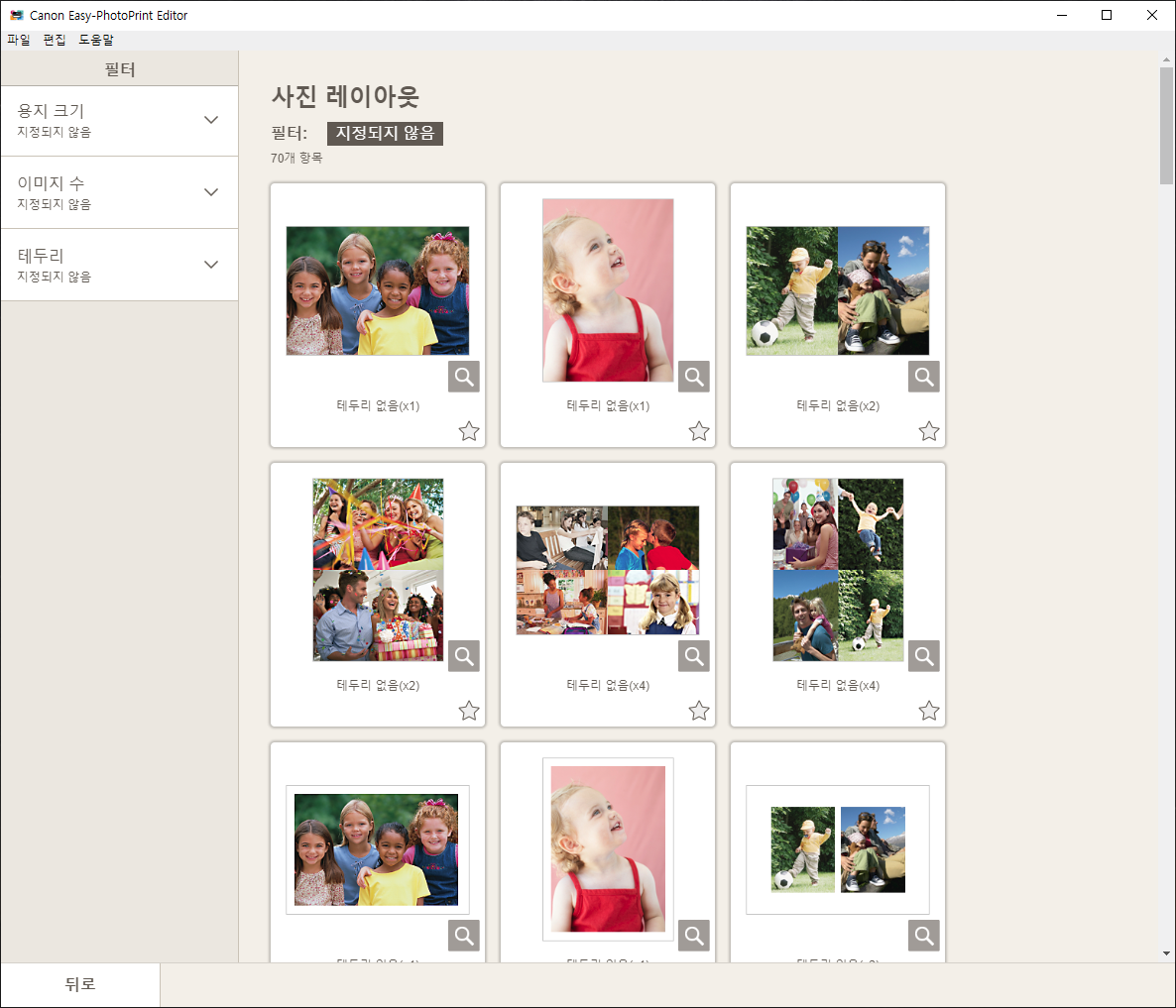The image size is (1176, 1008).
Task: Magnify the portrait 테두리 없음(x4) balloons layout
Action: point(923,656)
